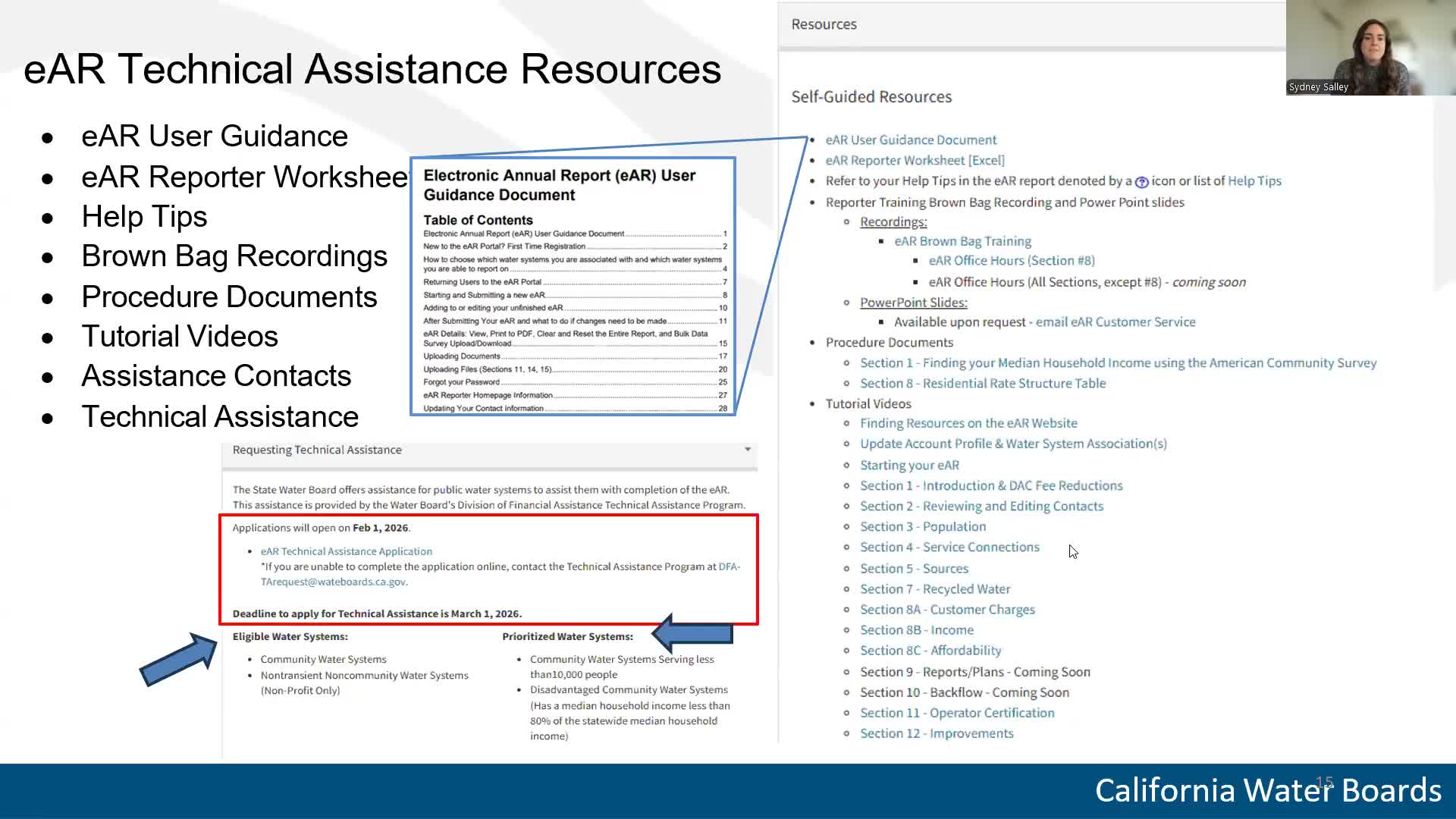Click the DFA-TArequest@wateboards.ca.gov email link

point(334,582)
